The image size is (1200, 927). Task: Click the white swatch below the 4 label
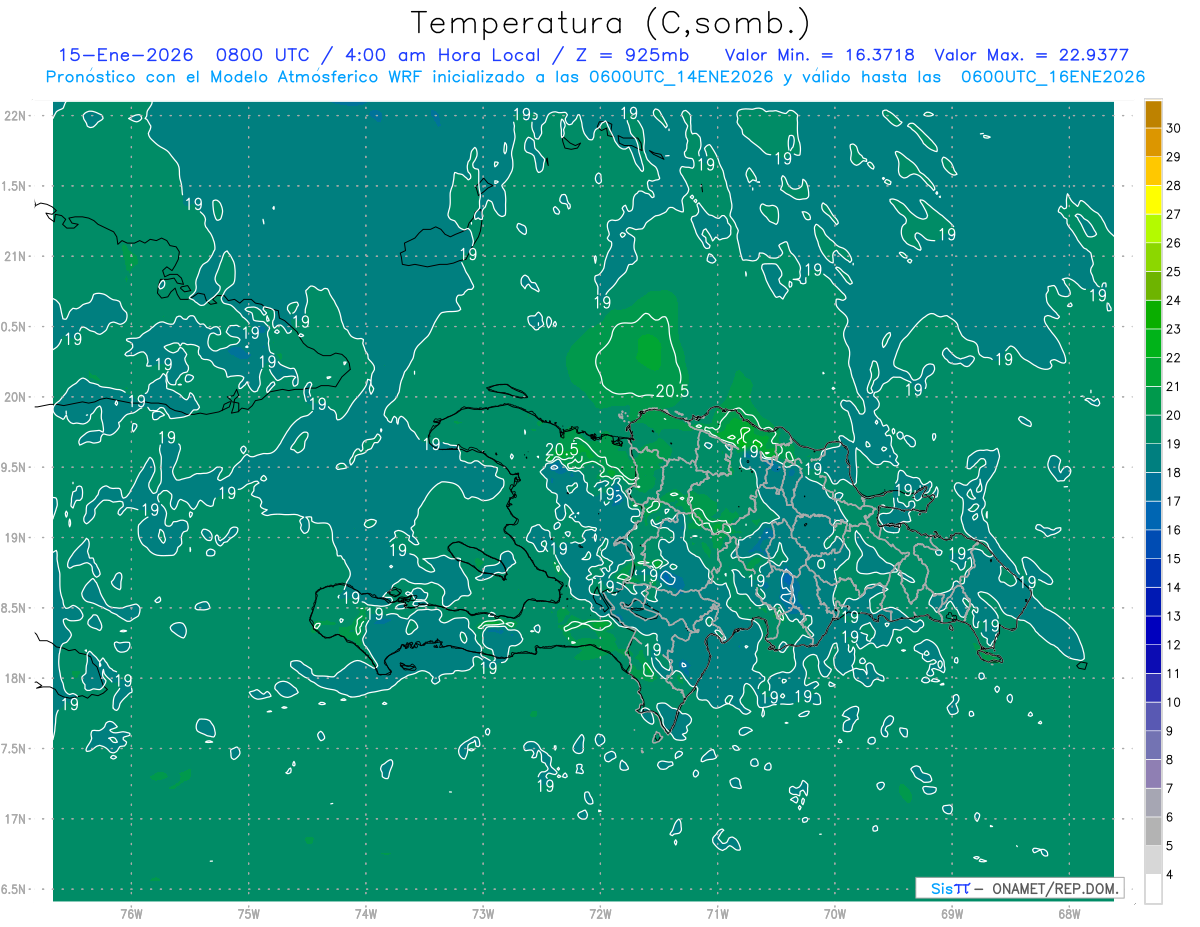click(x=1154, y=889)
